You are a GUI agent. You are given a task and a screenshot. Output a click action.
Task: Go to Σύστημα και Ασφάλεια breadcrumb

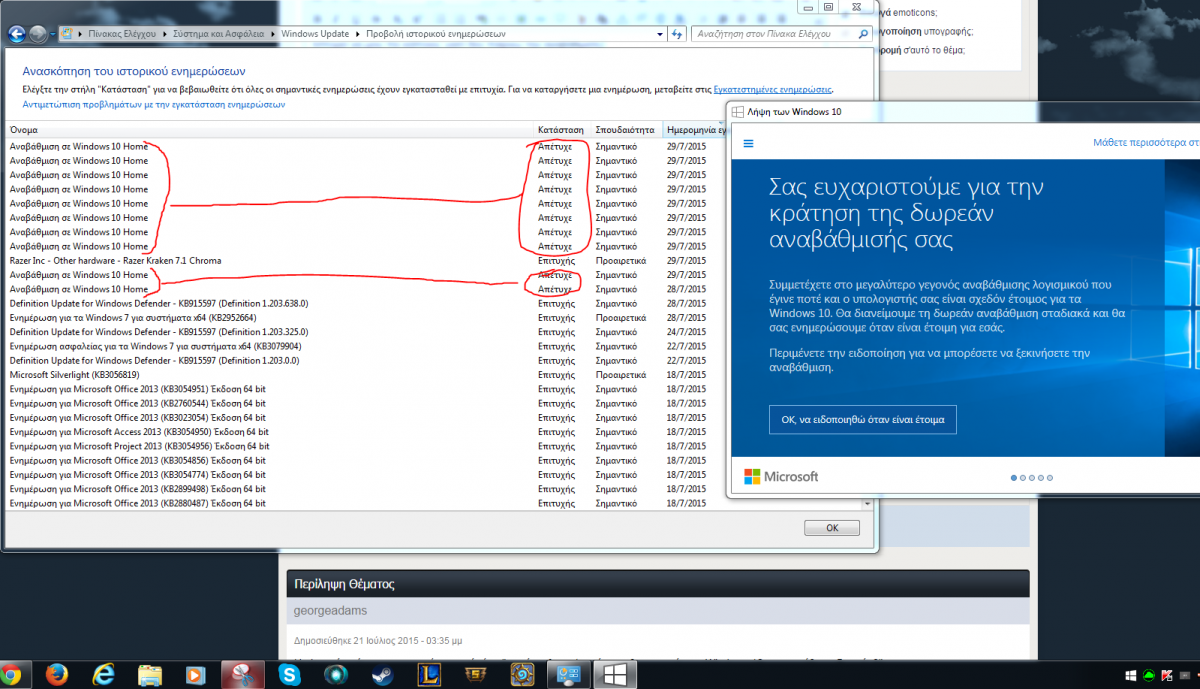point(218,34)
